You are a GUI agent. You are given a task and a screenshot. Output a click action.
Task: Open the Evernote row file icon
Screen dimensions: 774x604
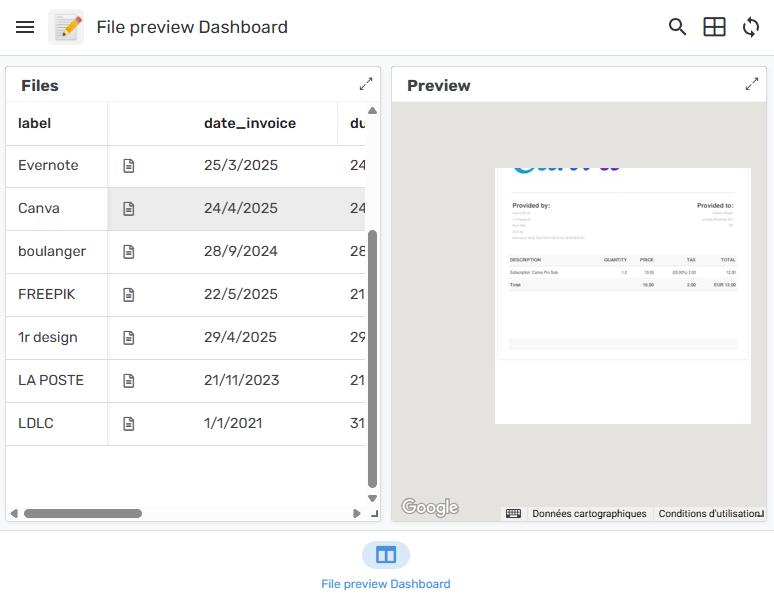click(128, 166)
